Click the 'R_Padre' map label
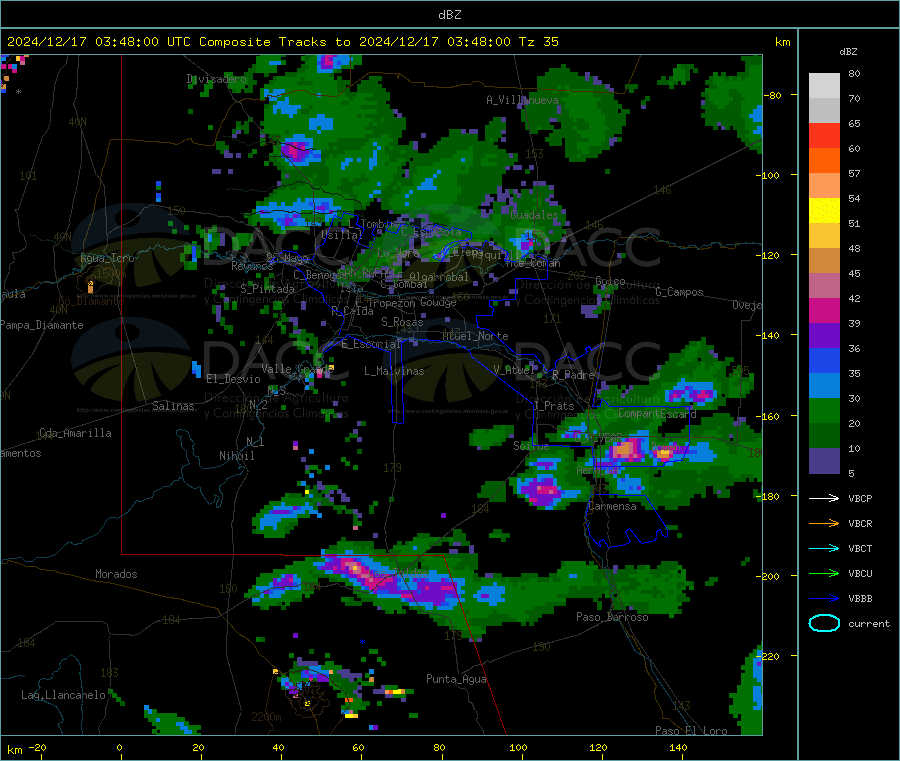The height and width of the screenshot is (761, 900). coord(573,375)
